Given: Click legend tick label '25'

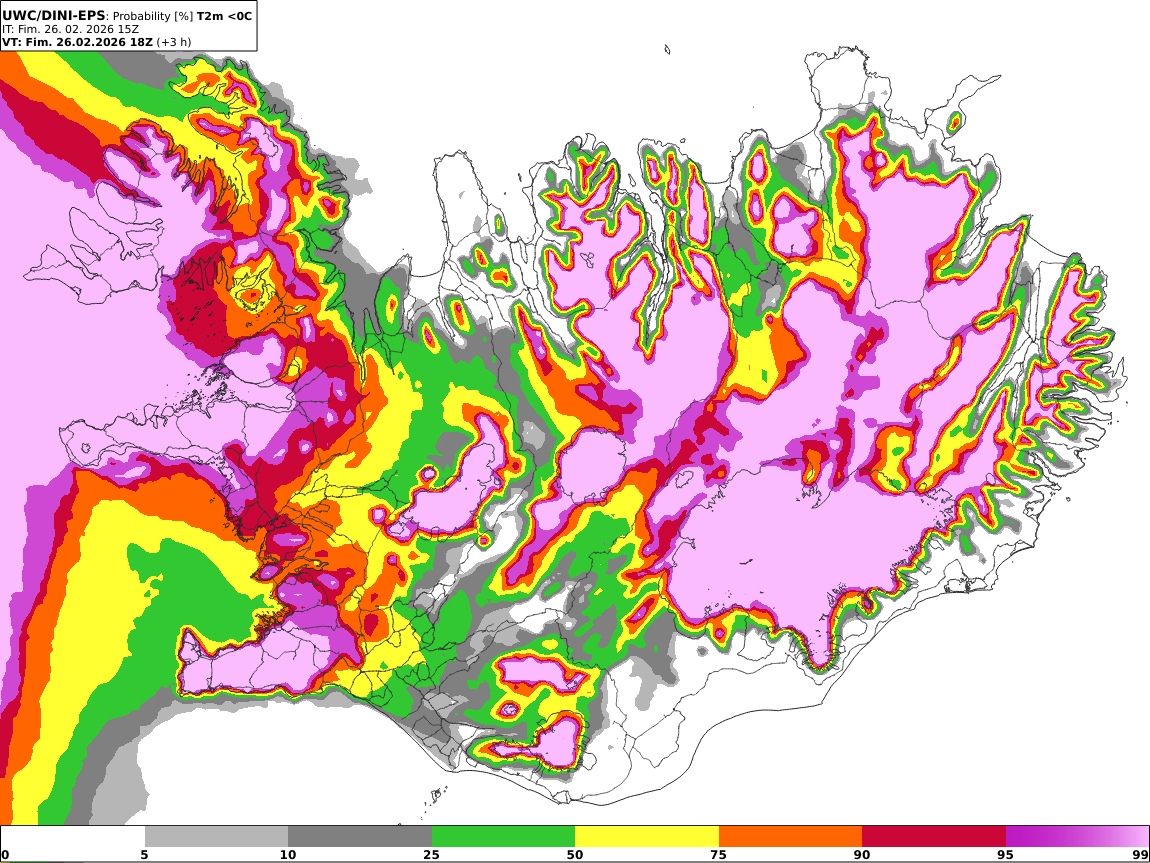Looking at the screenshot, I should 431,854.
